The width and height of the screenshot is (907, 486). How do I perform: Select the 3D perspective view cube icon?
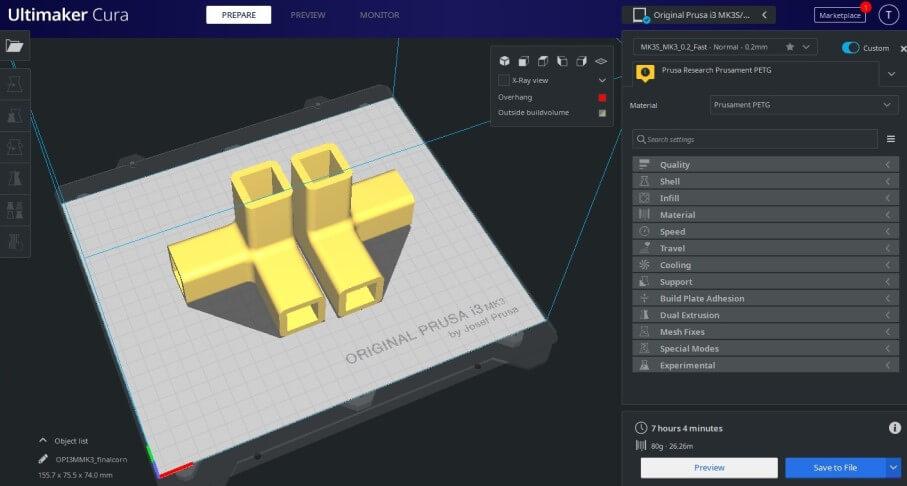(505, 61)
